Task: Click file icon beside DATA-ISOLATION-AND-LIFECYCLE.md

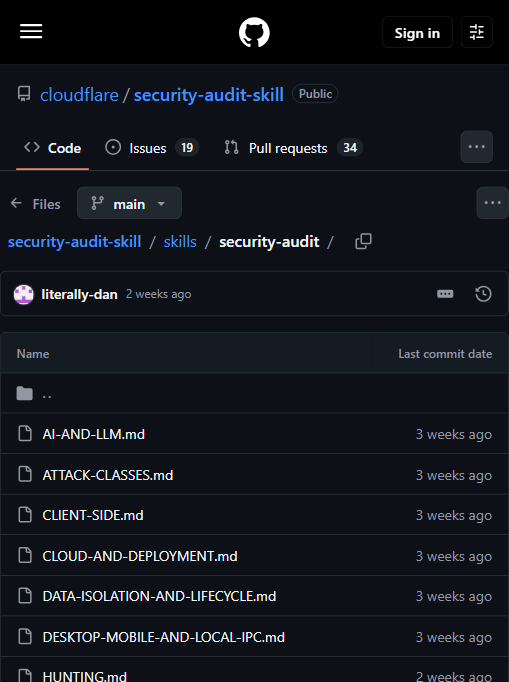Action: pyautogui.click(x=25, y=595)
